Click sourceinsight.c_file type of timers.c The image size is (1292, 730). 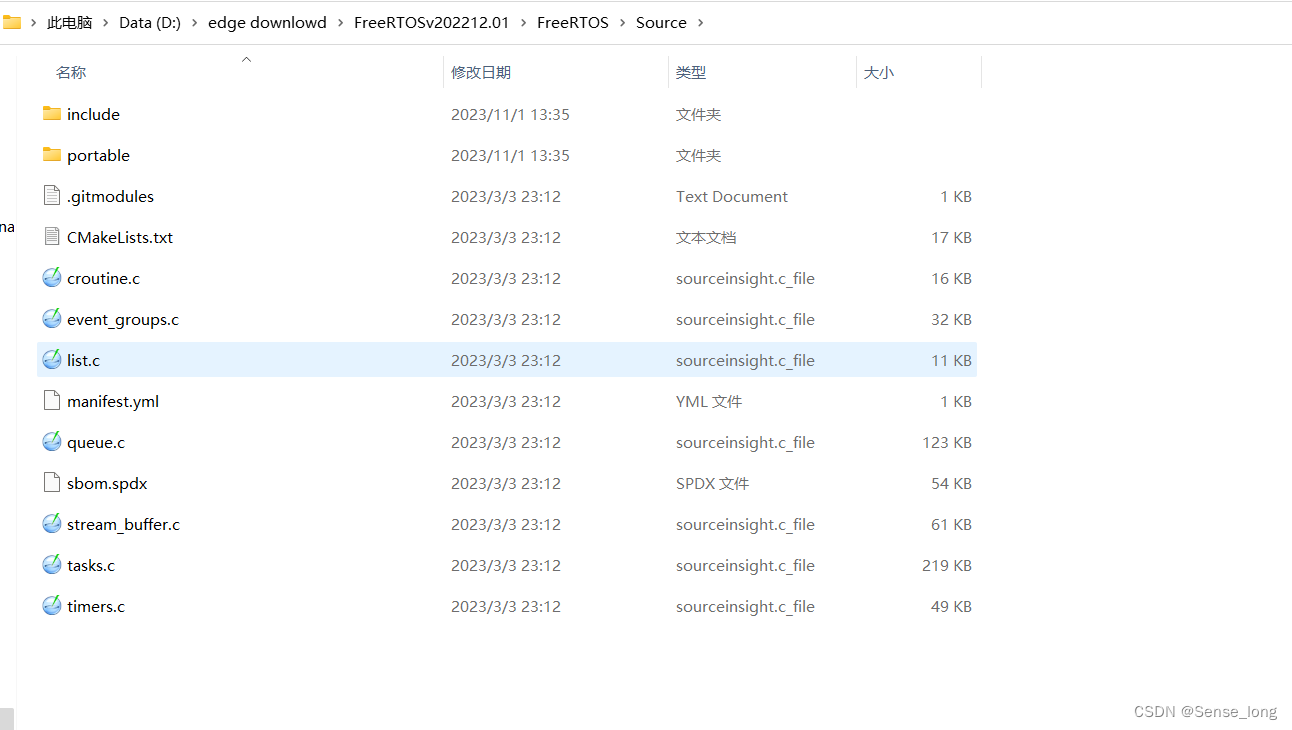coord(745,606)
